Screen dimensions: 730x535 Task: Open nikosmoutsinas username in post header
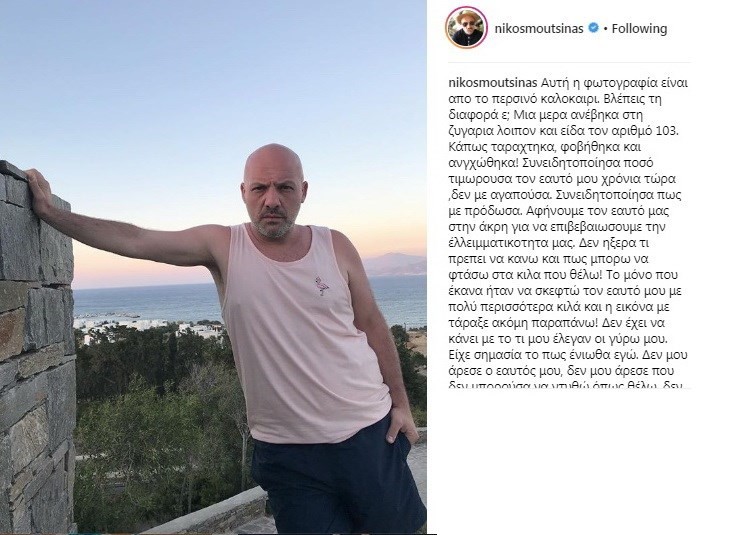click(539, 28)
